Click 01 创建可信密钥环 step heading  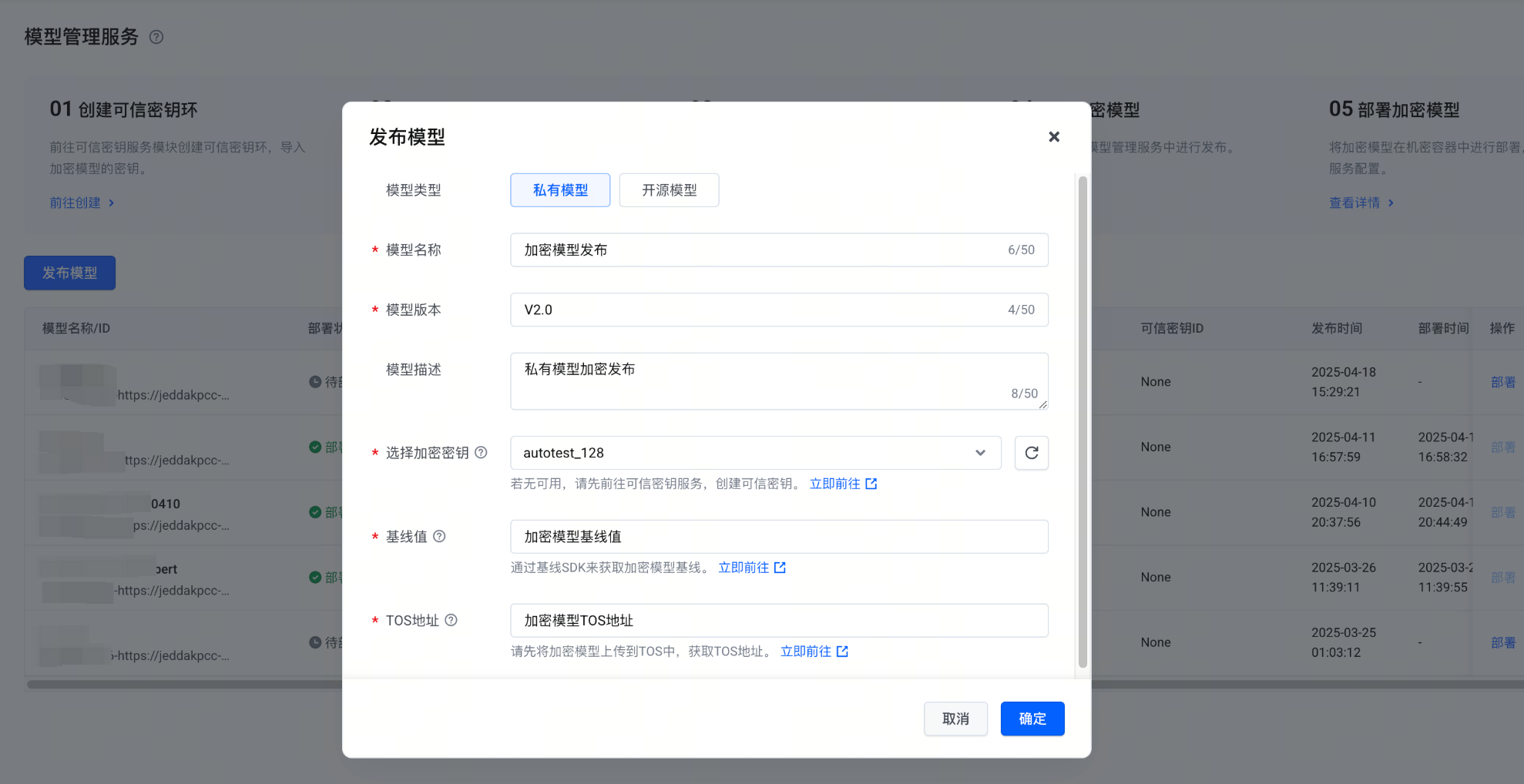[123, 109]
